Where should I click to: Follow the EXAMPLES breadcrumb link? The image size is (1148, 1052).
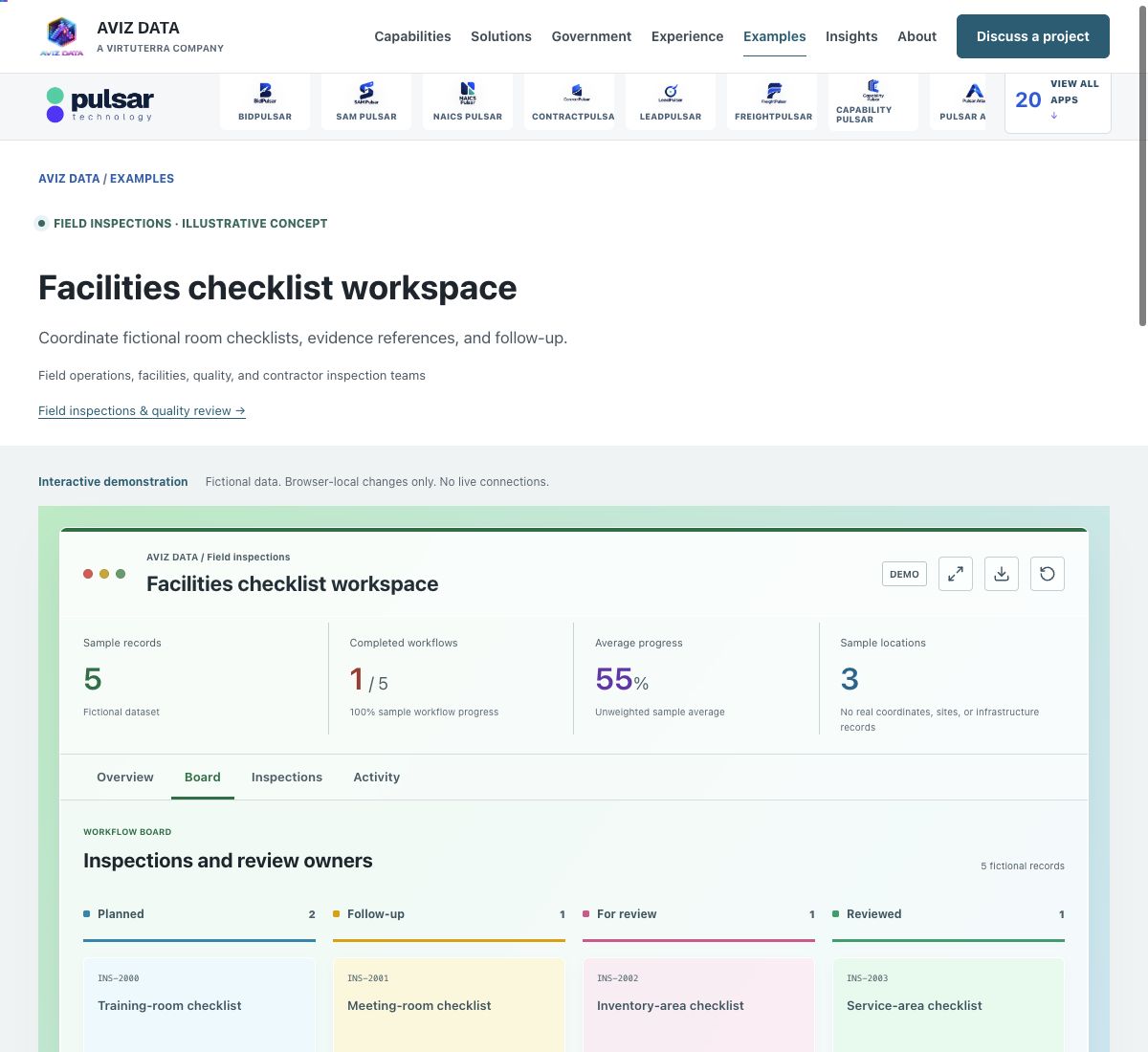coord(142,179)
